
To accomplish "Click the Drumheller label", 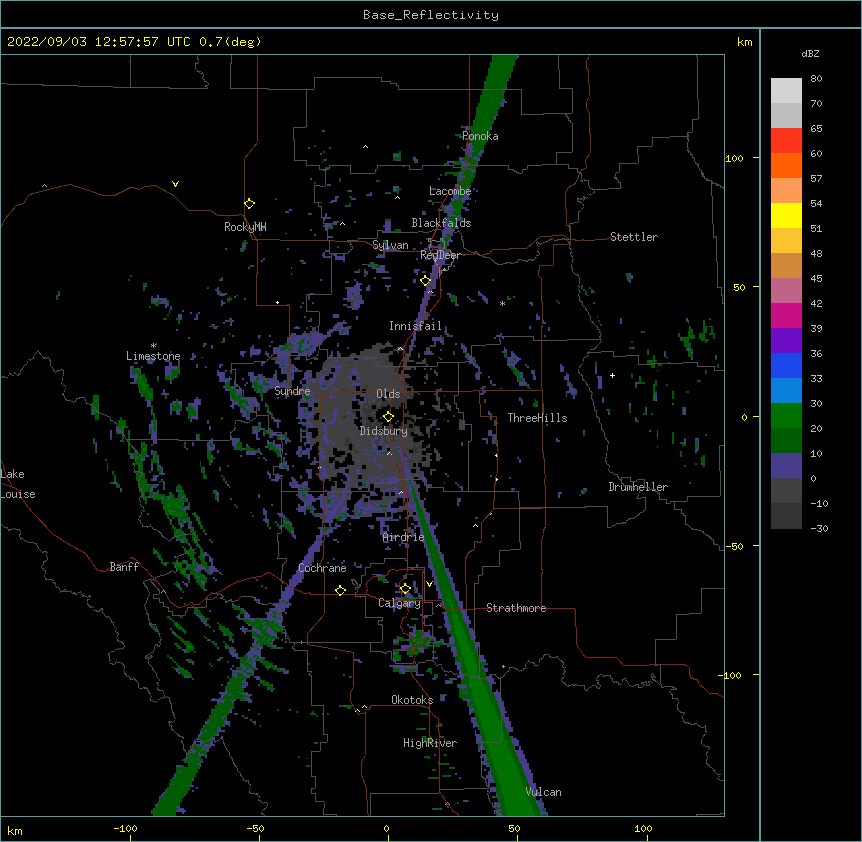I will click(638, 487).
